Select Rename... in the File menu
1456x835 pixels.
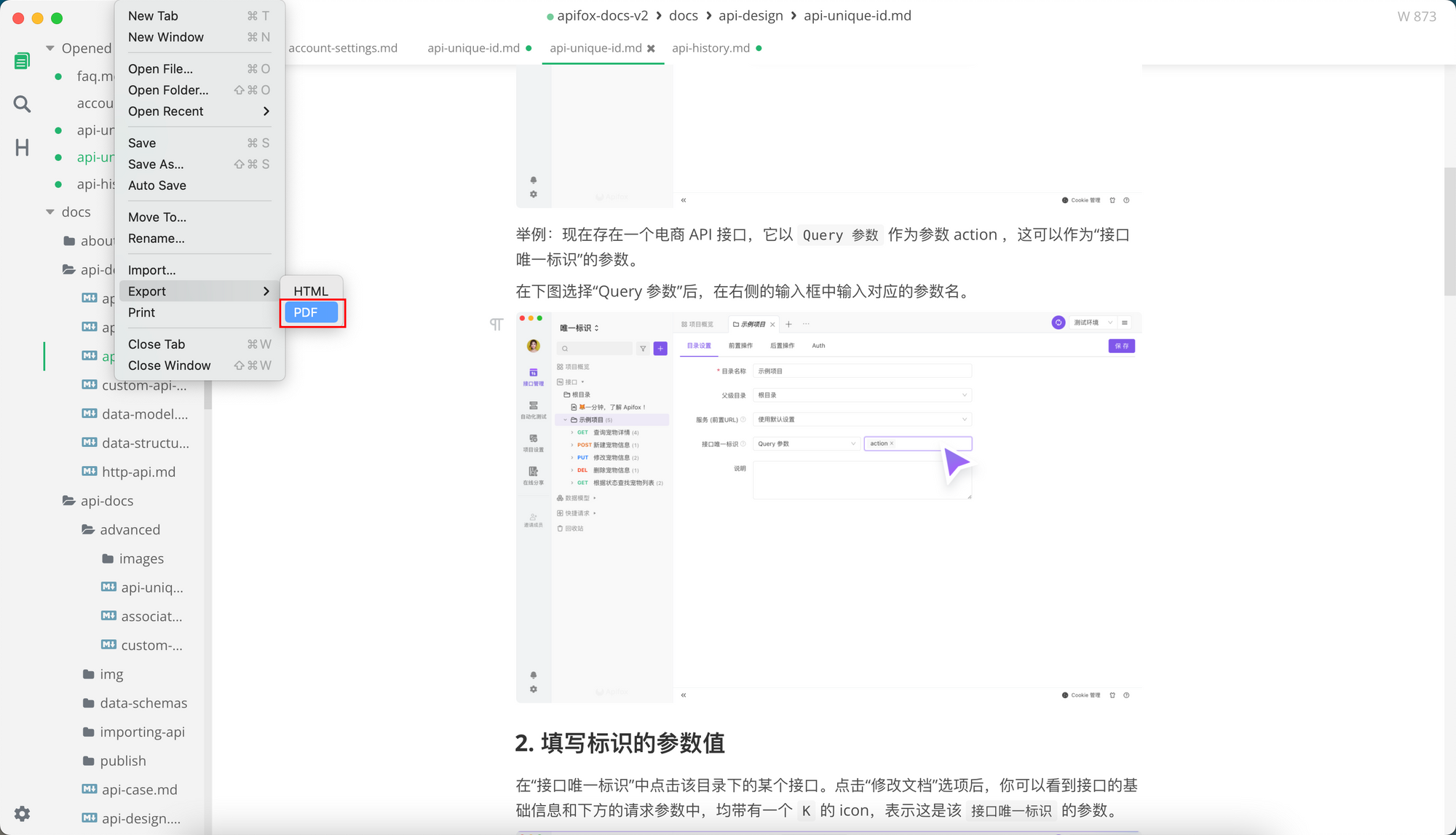[157, 239]
